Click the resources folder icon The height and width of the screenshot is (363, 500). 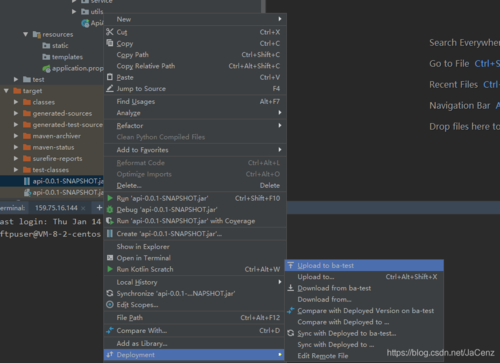click(37, 34)
